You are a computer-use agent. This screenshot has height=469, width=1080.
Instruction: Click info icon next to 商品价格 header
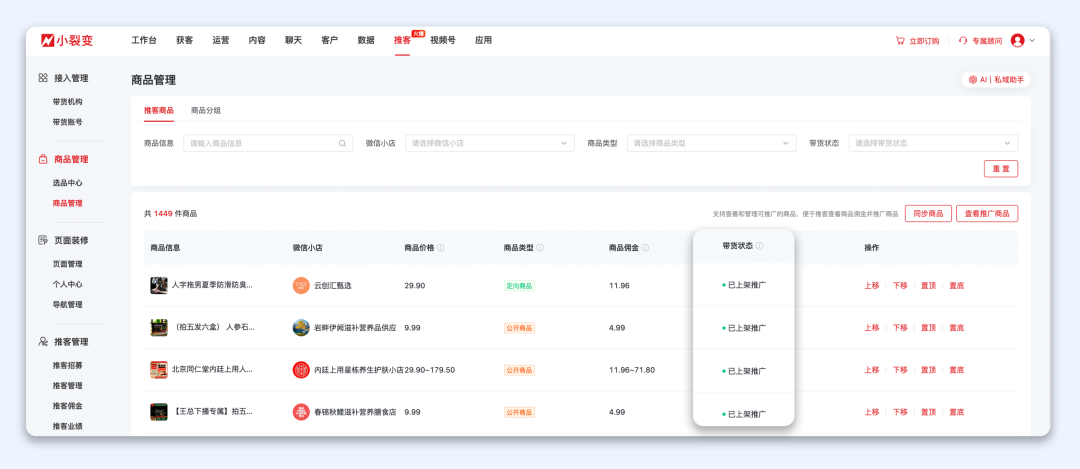[x=440, y=248]
